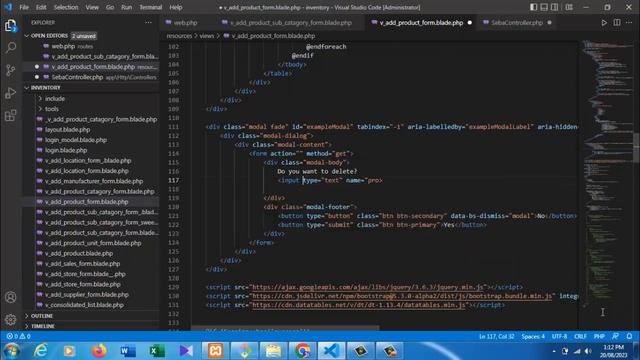This screenshot has height=360, width=640.
Task: Click the feedback icon in status bar
Action: point(616,336)
